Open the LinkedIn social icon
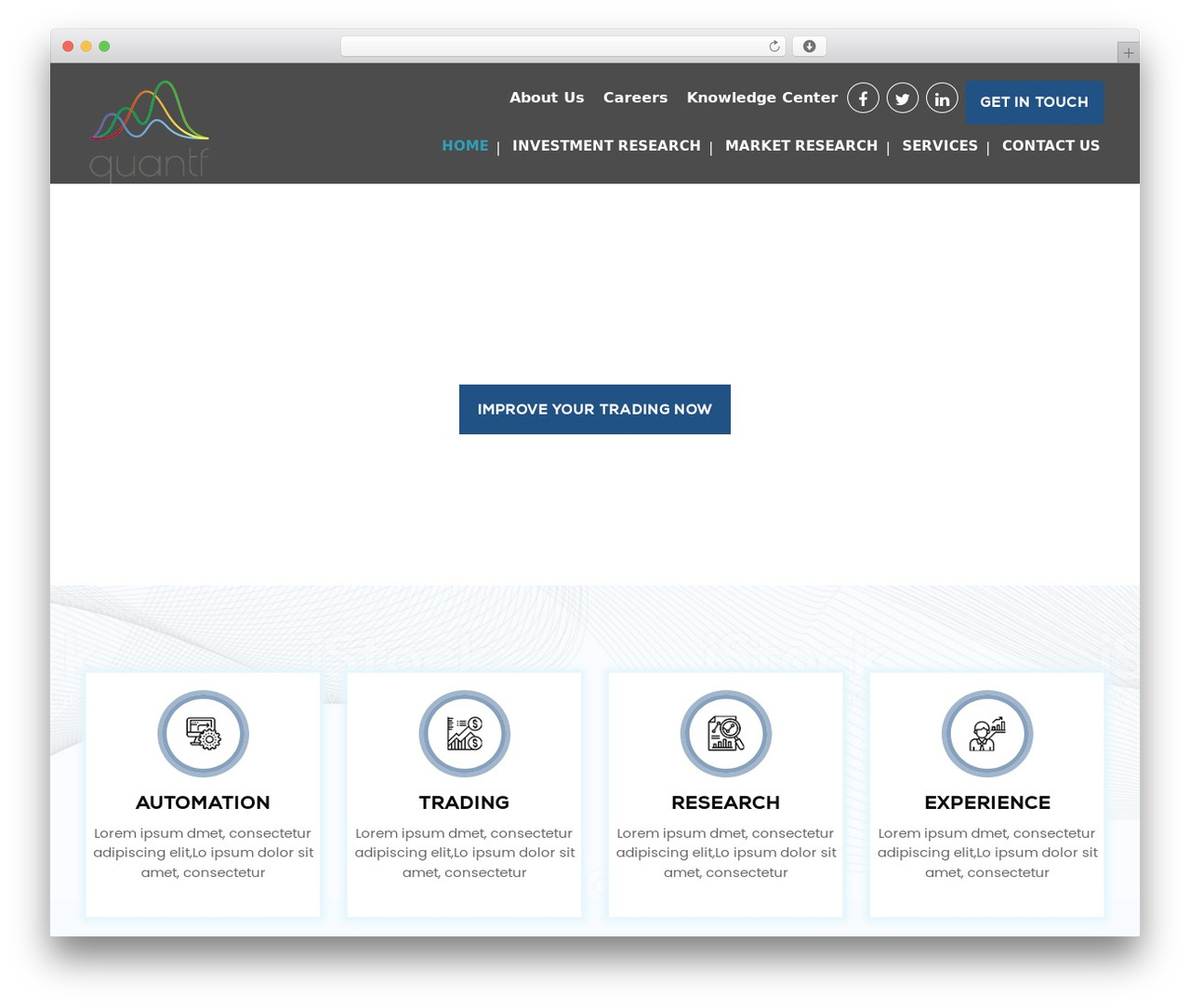This screenshot has width=1190, height=1008. [942, 98]
